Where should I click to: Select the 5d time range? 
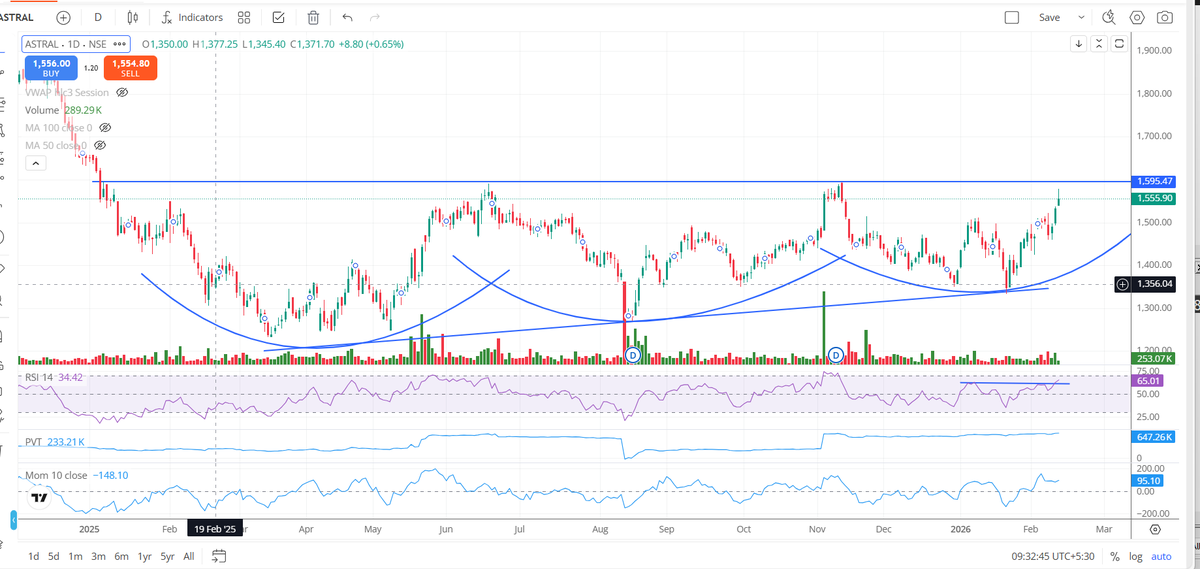coord(56,556)
